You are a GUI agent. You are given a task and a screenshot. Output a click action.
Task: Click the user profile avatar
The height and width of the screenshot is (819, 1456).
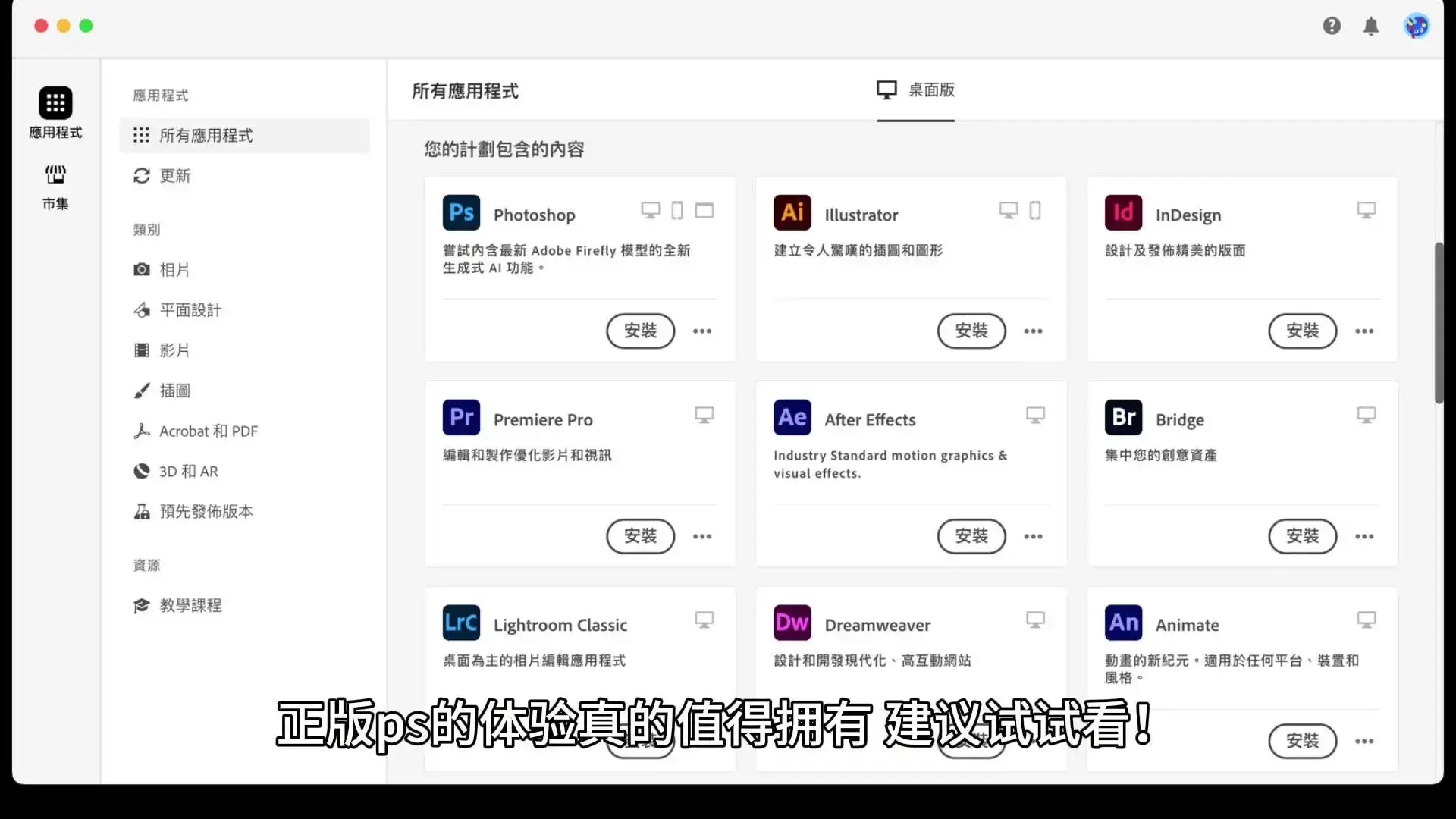pyautogui.click(x=1417, y=26)
